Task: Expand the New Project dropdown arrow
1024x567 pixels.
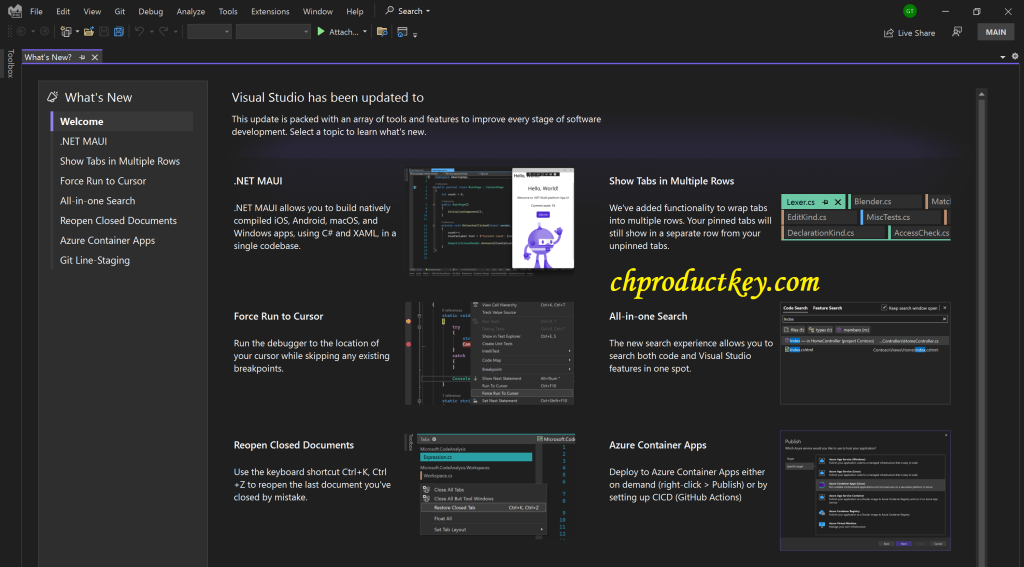Action: click(x=77, y=31)
